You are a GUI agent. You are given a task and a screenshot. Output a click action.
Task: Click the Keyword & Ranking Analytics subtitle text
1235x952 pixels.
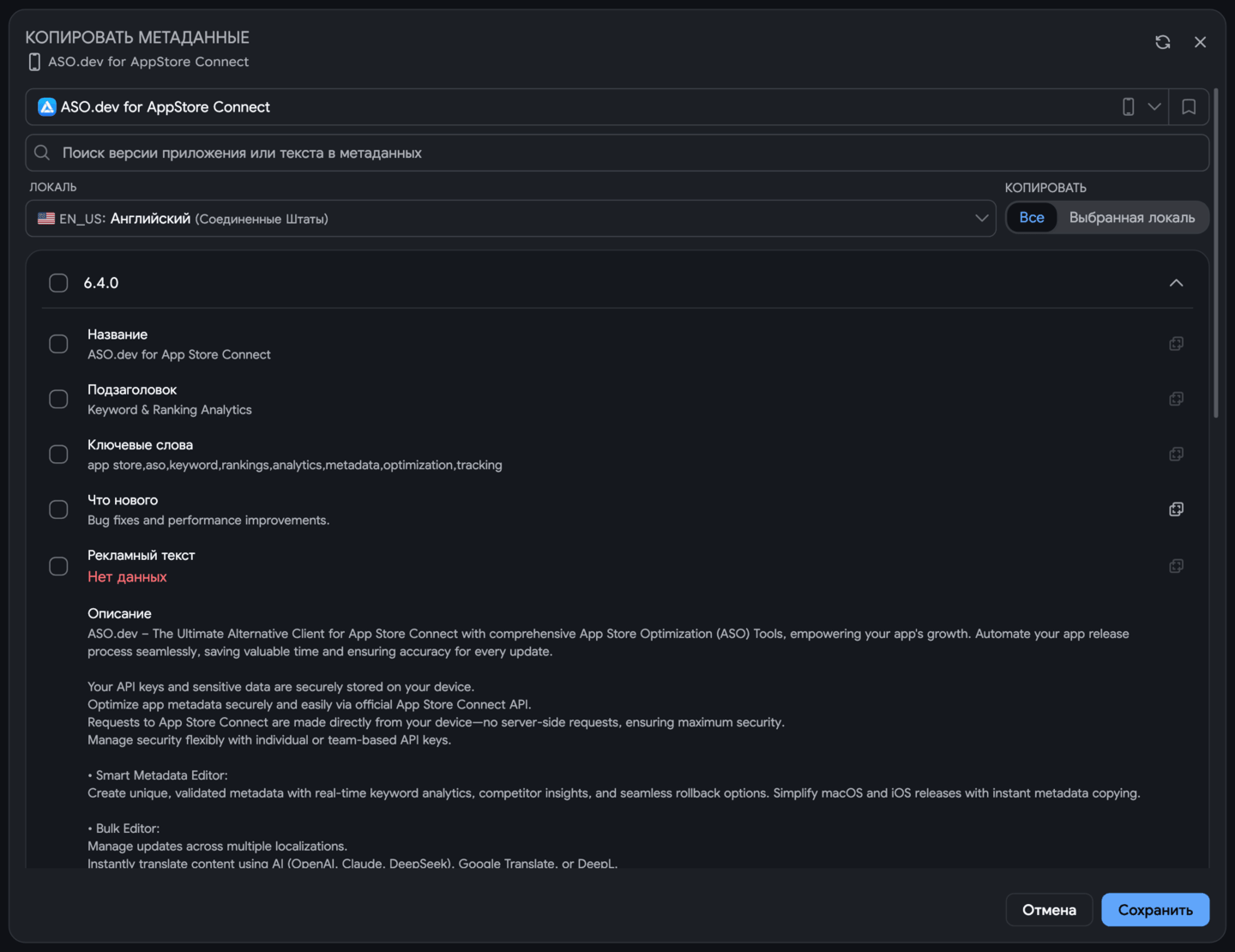point(170,410)
